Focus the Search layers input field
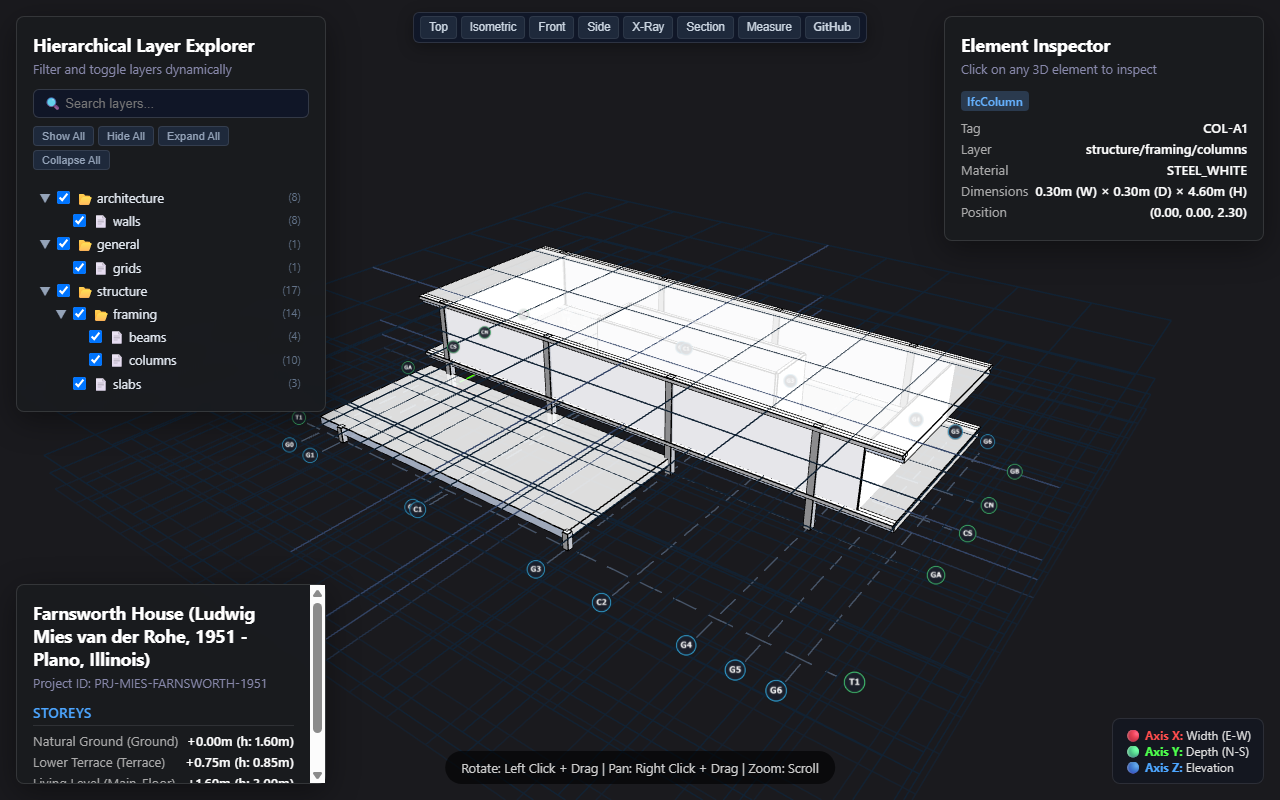This screenshot has height=800, width=1280. pos(171,103)
